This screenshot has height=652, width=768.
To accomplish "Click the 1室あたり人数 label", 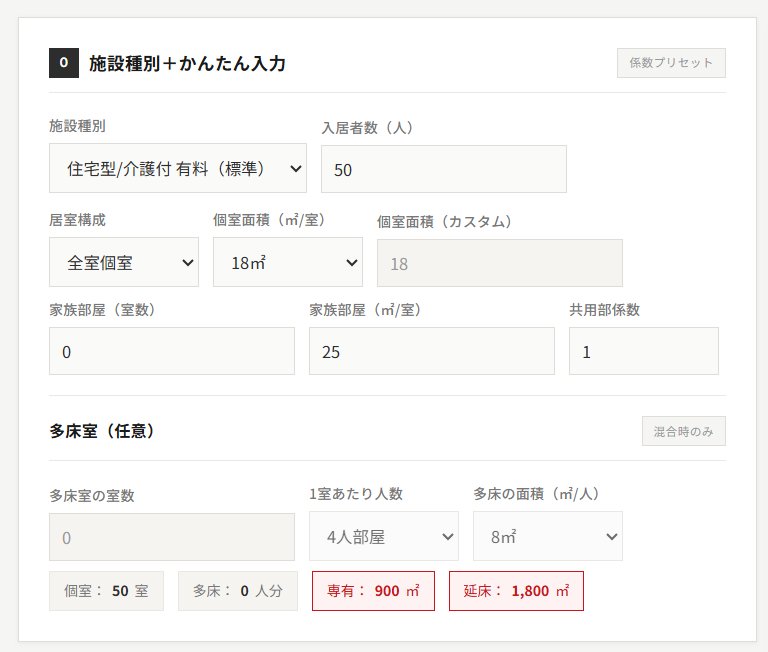I will 356,494.
